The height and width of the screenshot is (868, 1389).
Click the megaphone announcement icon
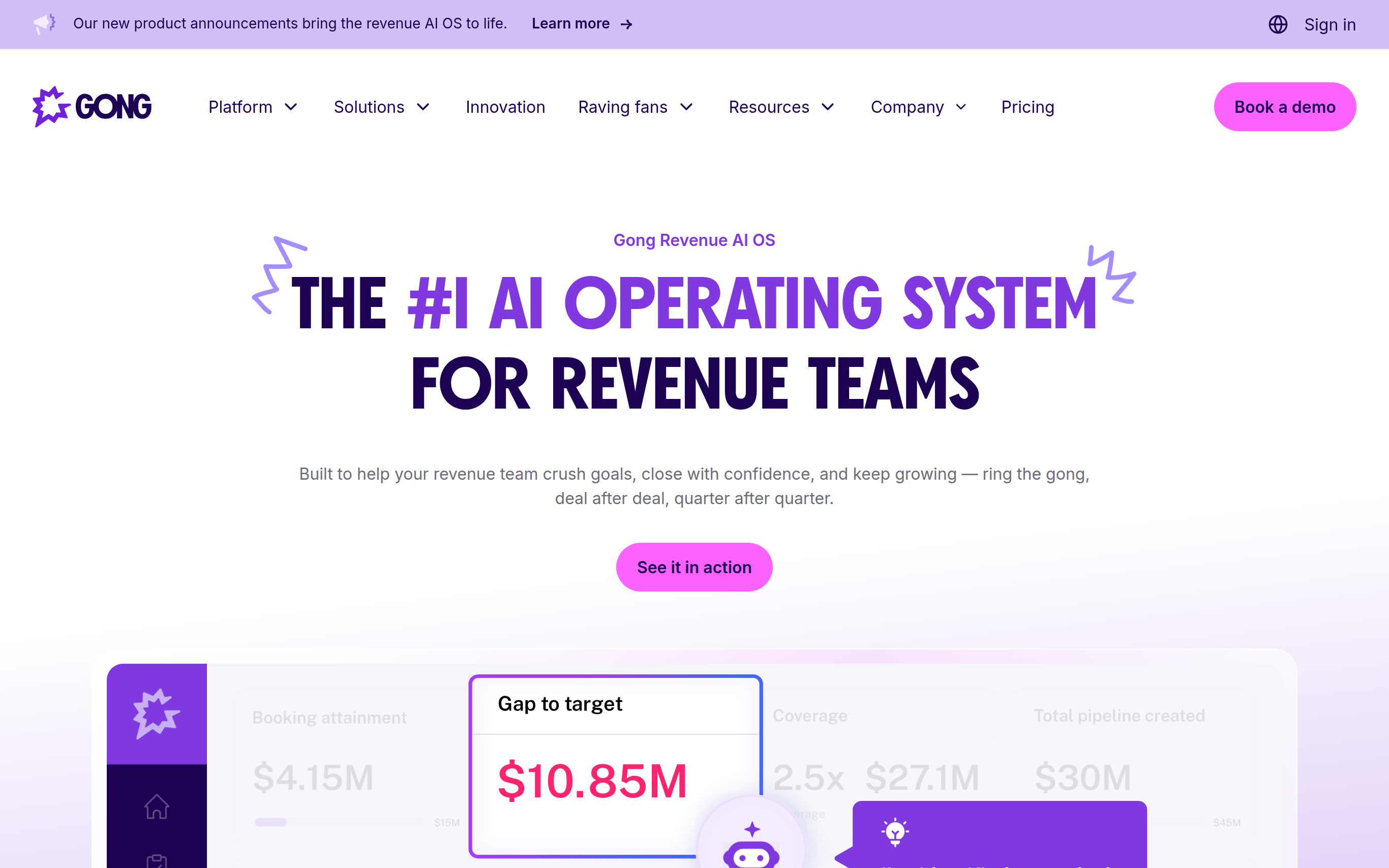pos(44,23)
